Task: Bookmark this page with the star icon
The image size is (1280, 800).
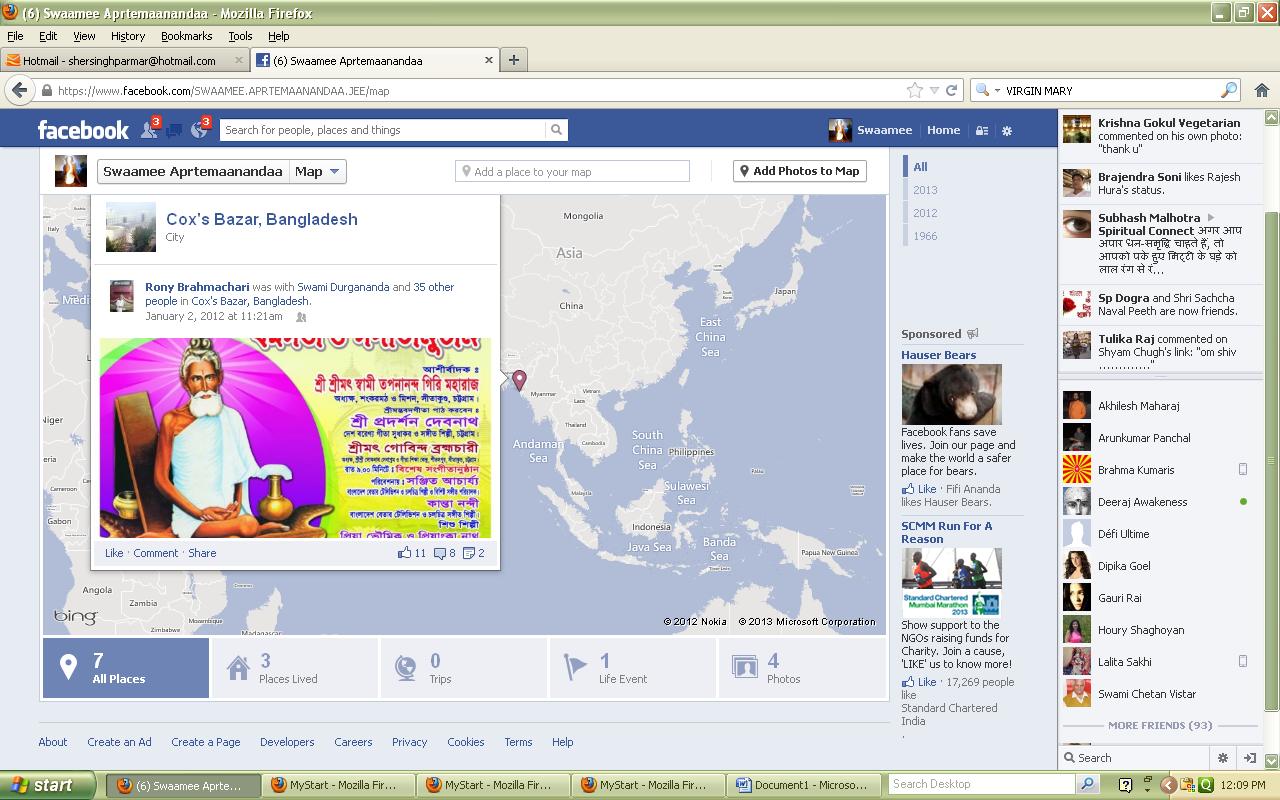Action: click(914, 90)
